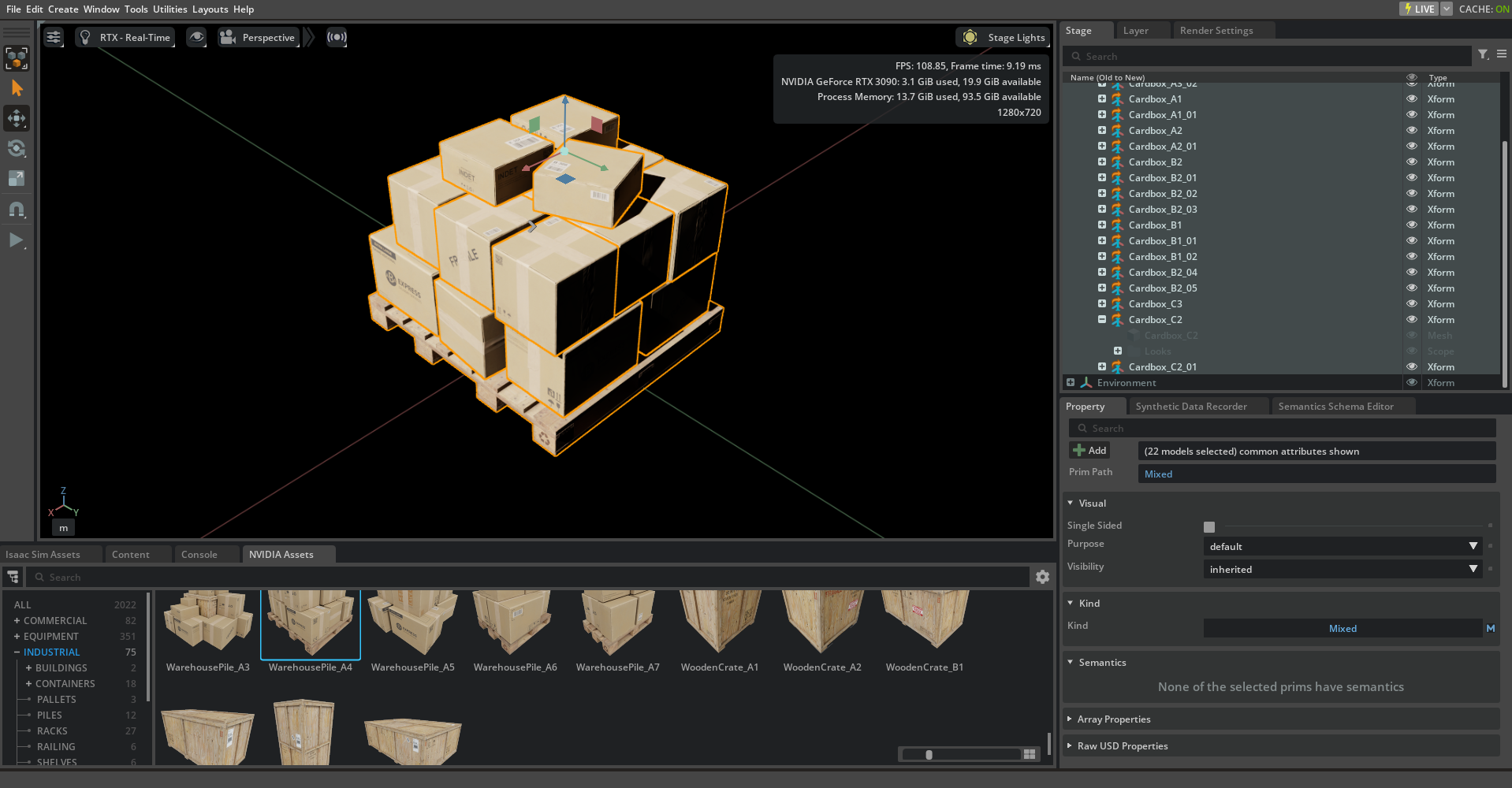Open the Visibility dropdown set to inherited

1342,569
